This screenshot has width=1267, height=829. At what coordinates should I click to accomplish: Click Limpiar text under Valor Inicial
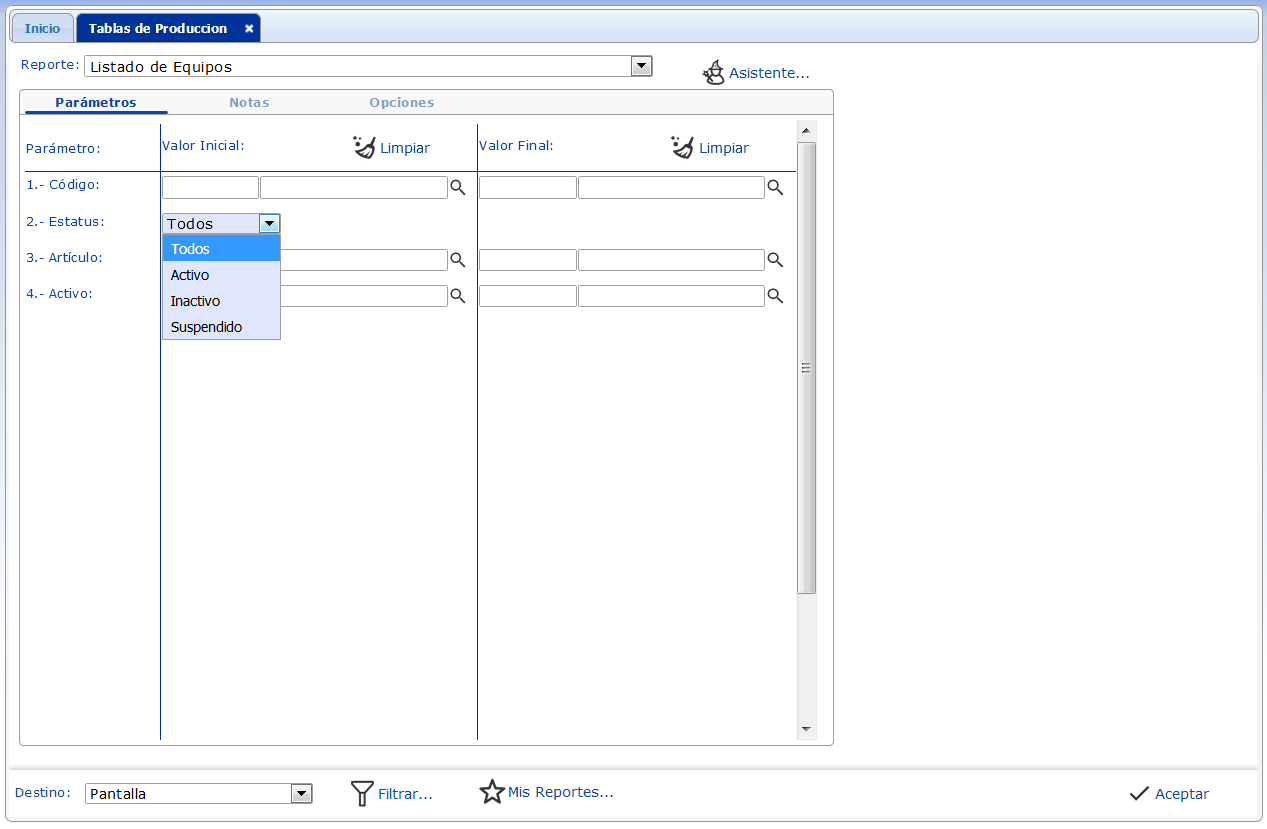click(x=405, y=148)
